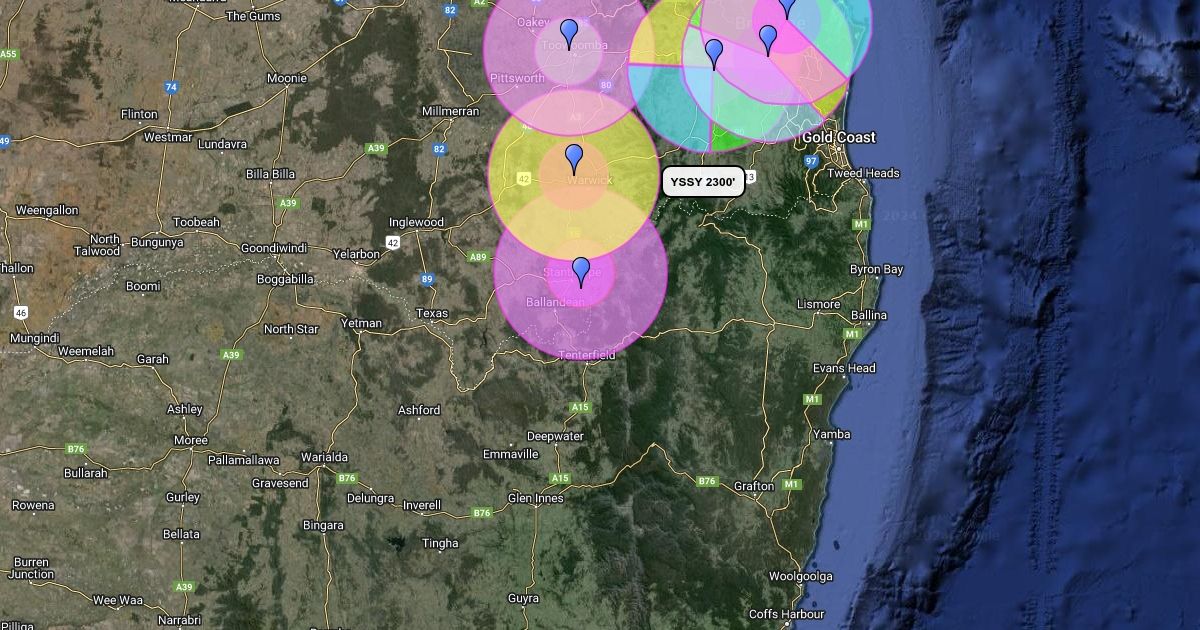Click the Moonie town label
This screenshot has width=1200, height=630.
[x=286, y=78]
